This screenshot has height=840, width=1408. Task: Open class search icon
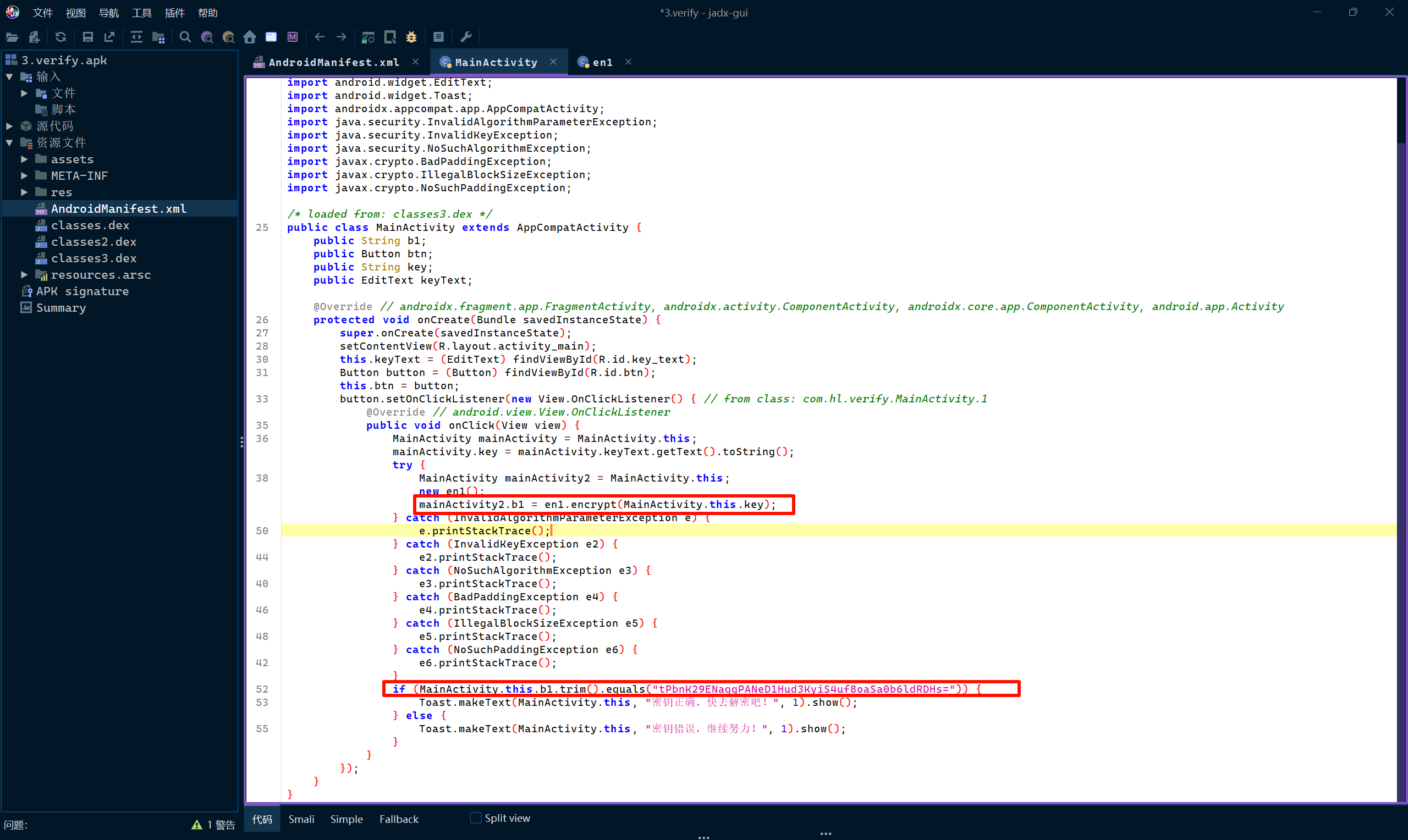click(x=207, y=37)
